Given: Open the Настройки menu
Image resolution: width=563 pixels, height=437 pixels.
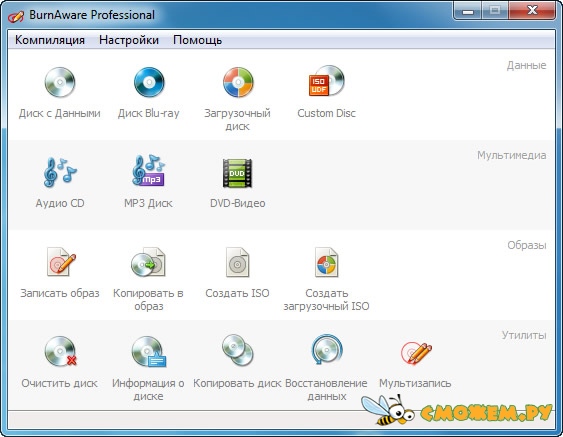Looking at the screenshot, I should point(129,40).
